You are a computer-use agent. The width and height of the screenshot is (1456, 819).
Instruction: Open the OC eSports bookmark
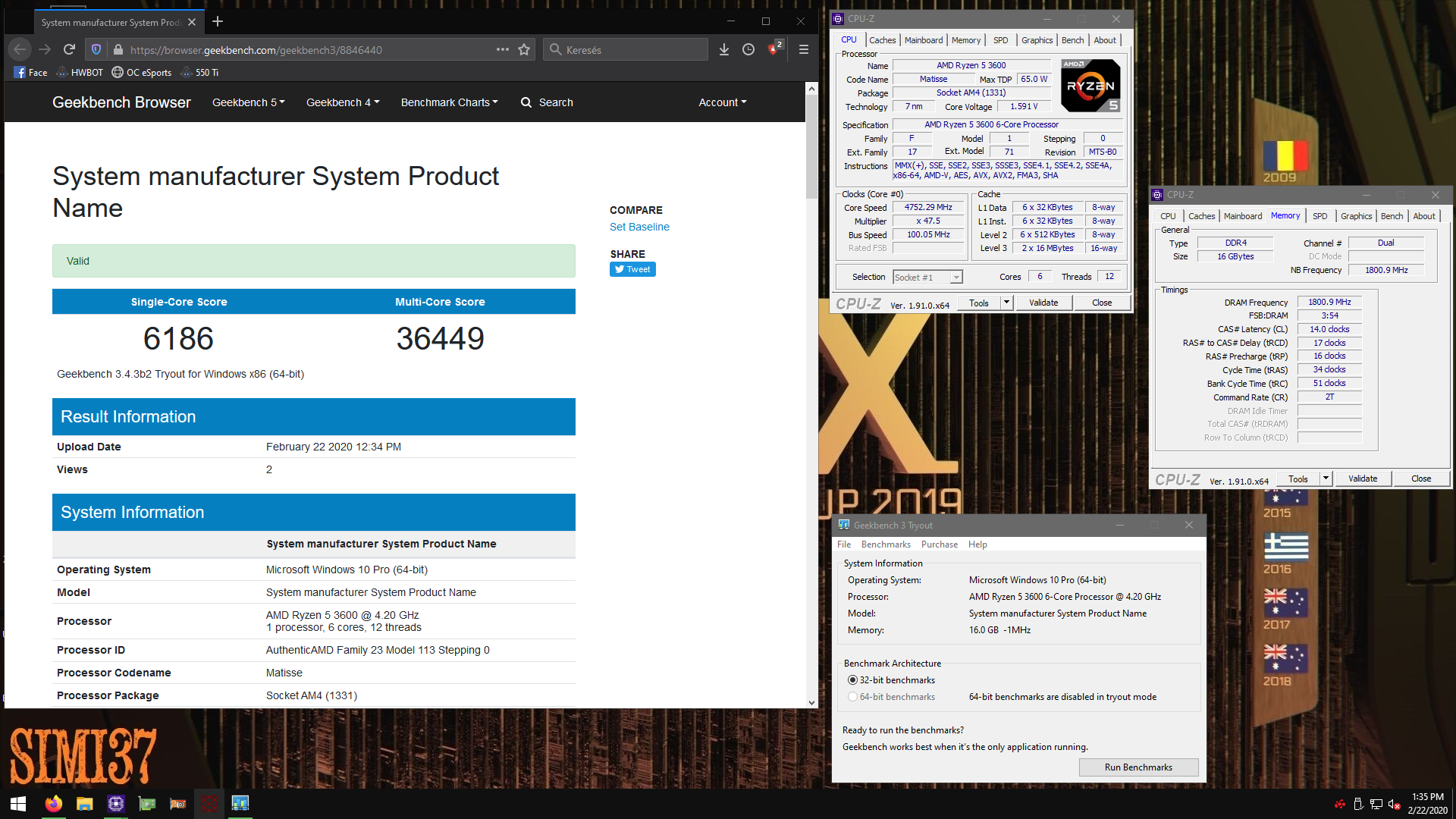[142, 73]
